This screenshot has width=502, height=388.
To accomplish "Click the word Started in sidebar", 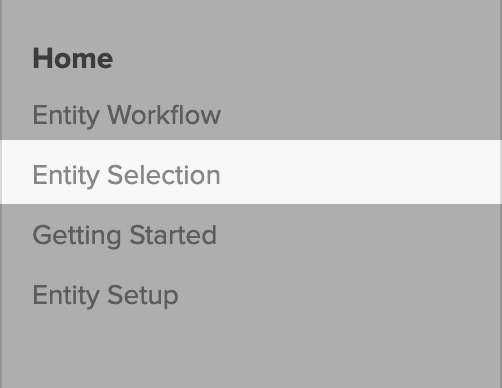I will (x=173, y=235).
